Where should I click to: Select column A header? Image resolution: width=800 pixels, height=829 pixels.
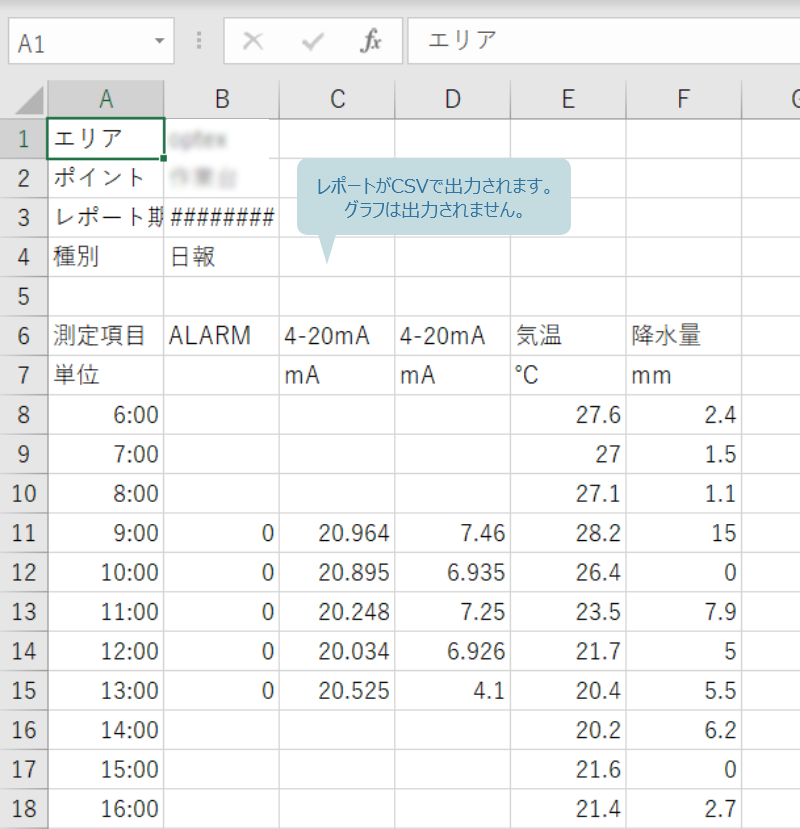[x=106, y=99]
